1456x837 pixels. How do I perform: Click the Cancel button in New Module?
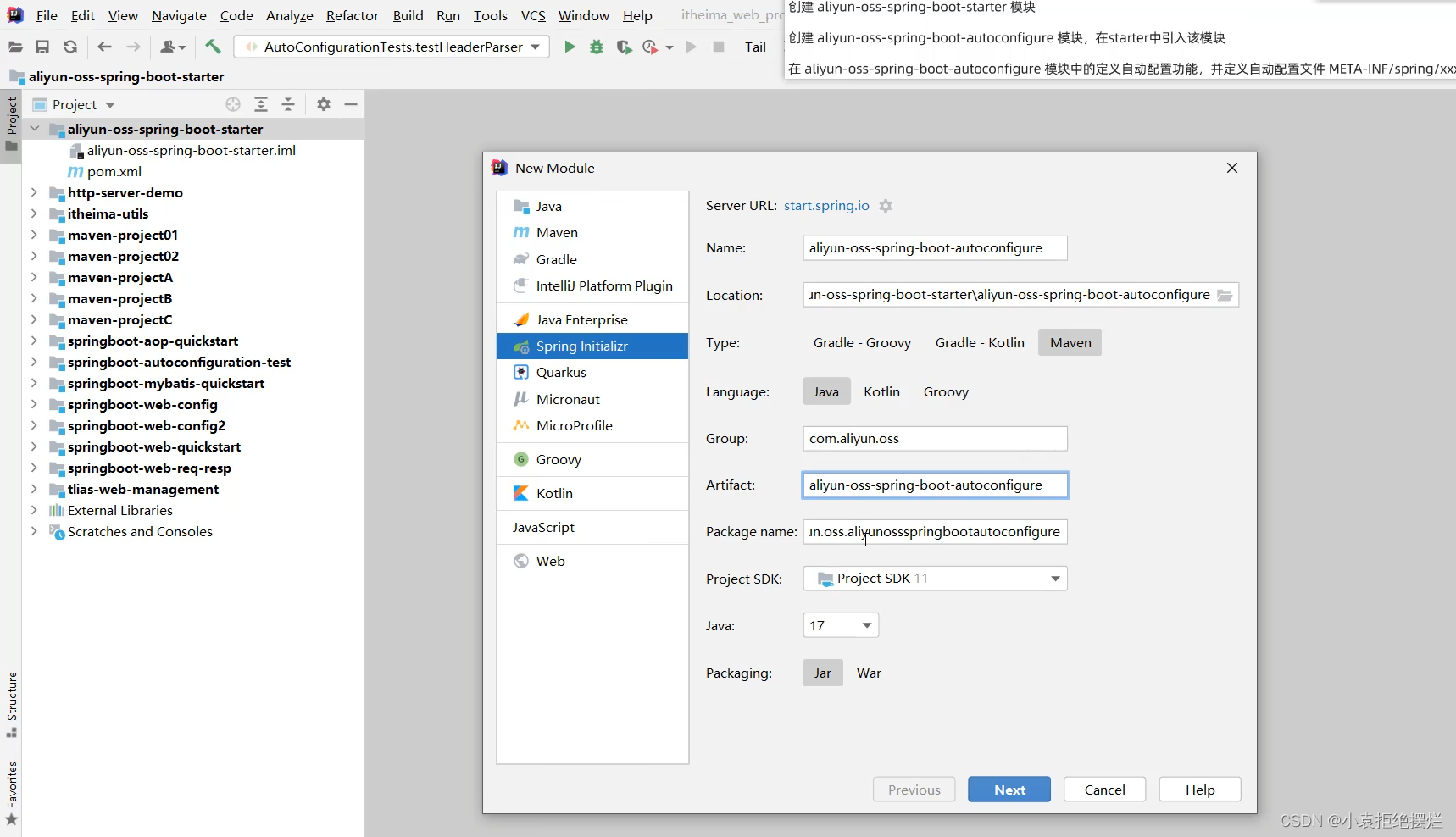[1105, 790]
